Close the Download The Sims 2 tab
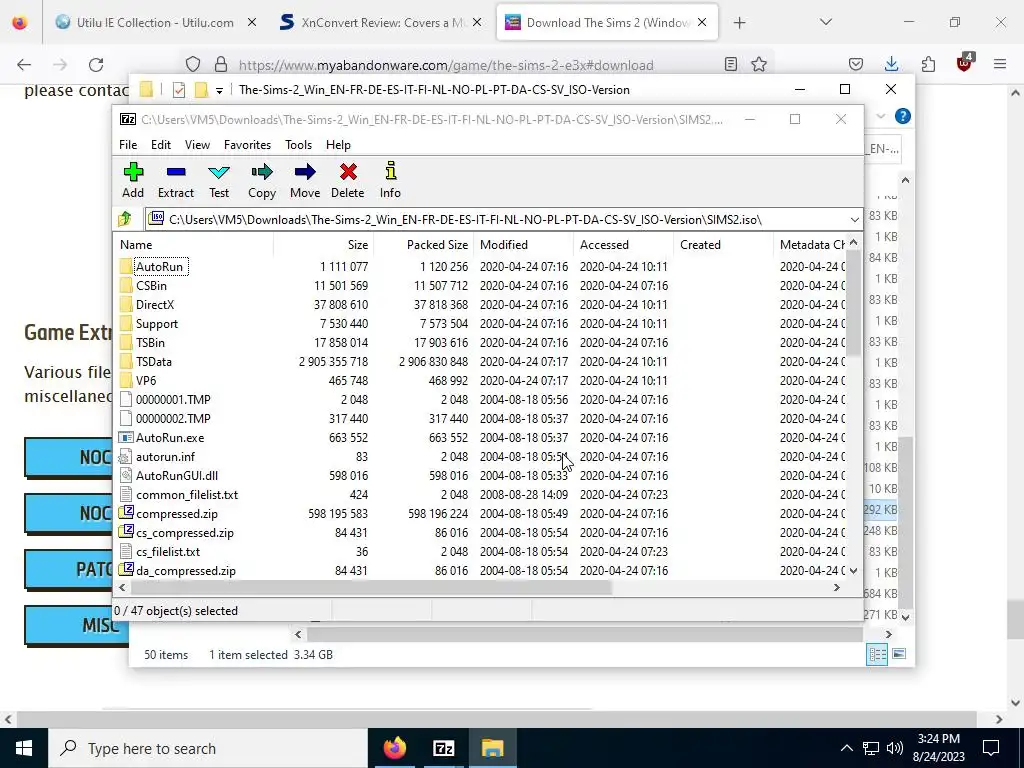The height and width of the screenshot is (768, 1024). pyautogui.click(x=702, y=22)
